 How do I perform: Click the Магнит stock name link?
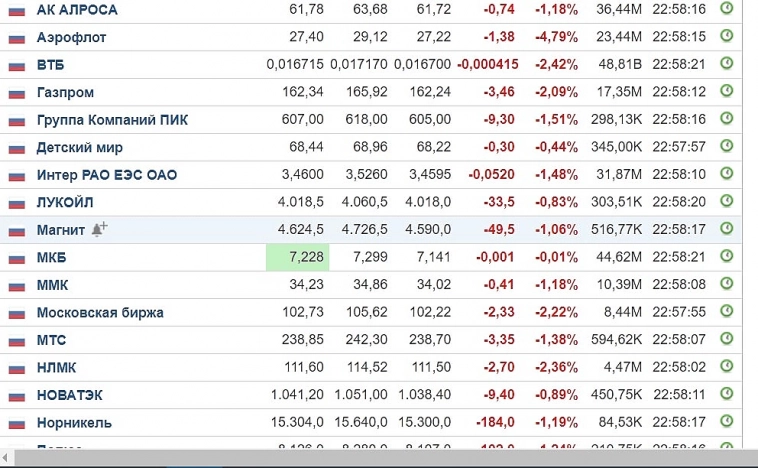tap(61, 230)
